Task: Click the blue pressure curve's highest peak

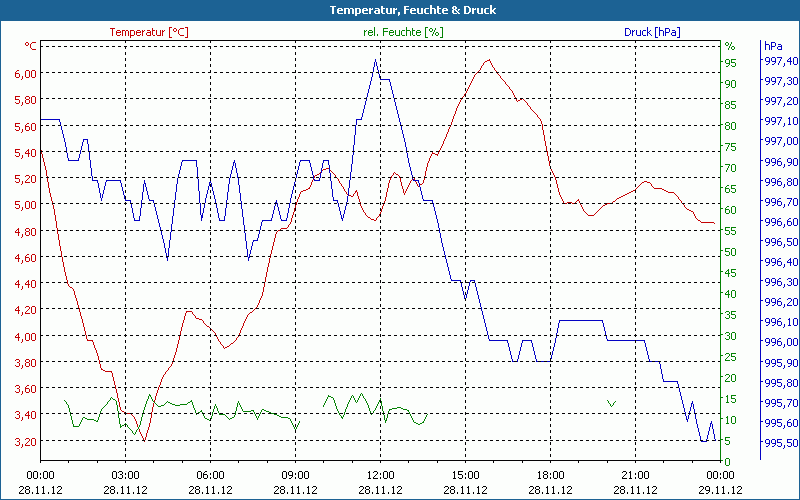Action: 376,60
